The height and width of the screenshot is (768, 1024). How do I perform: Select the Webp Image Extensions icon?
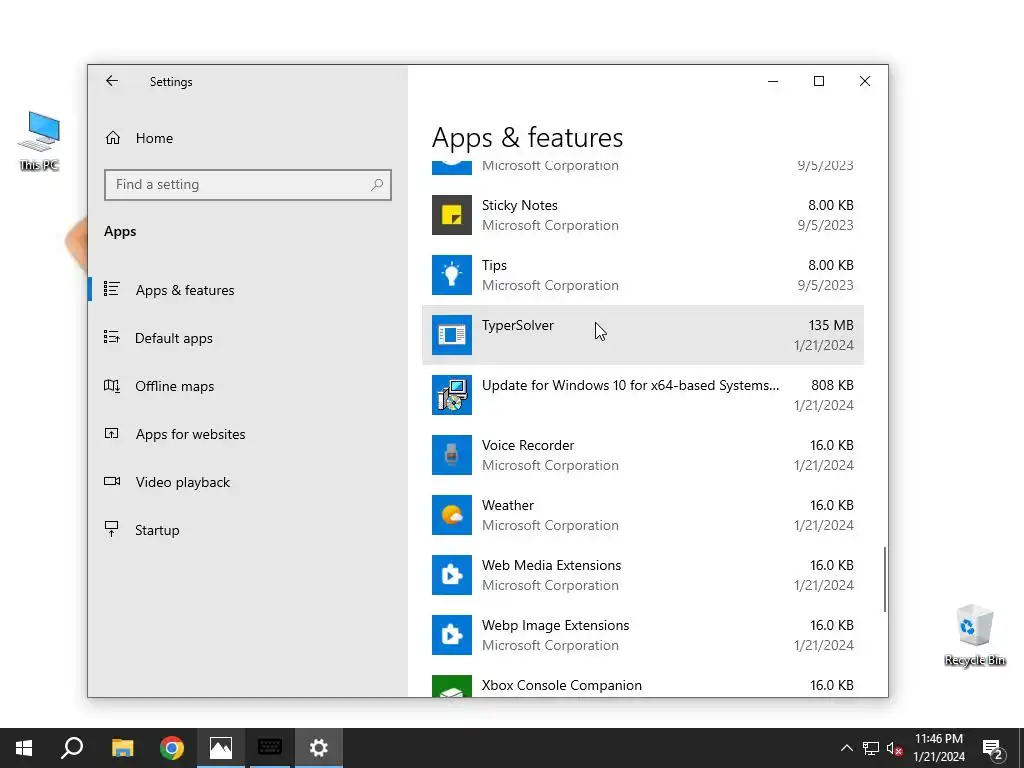(452, 635)
